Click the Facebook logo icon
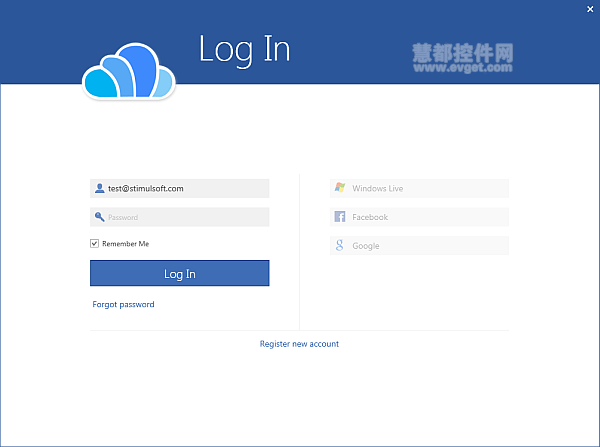 (x=340, y=217)
